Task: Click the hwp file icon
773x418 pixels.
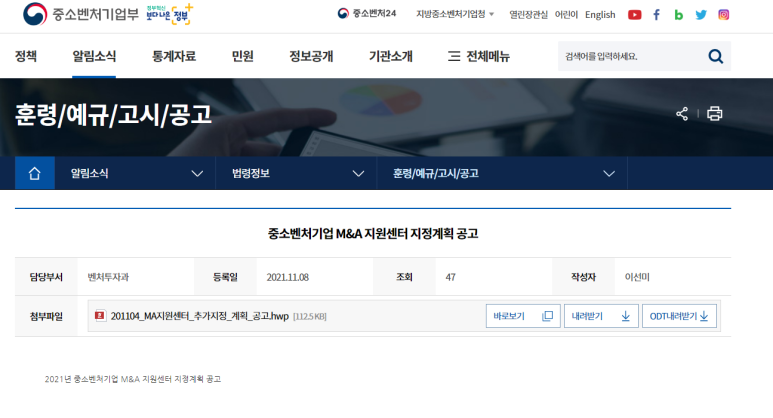Action: 100,315
